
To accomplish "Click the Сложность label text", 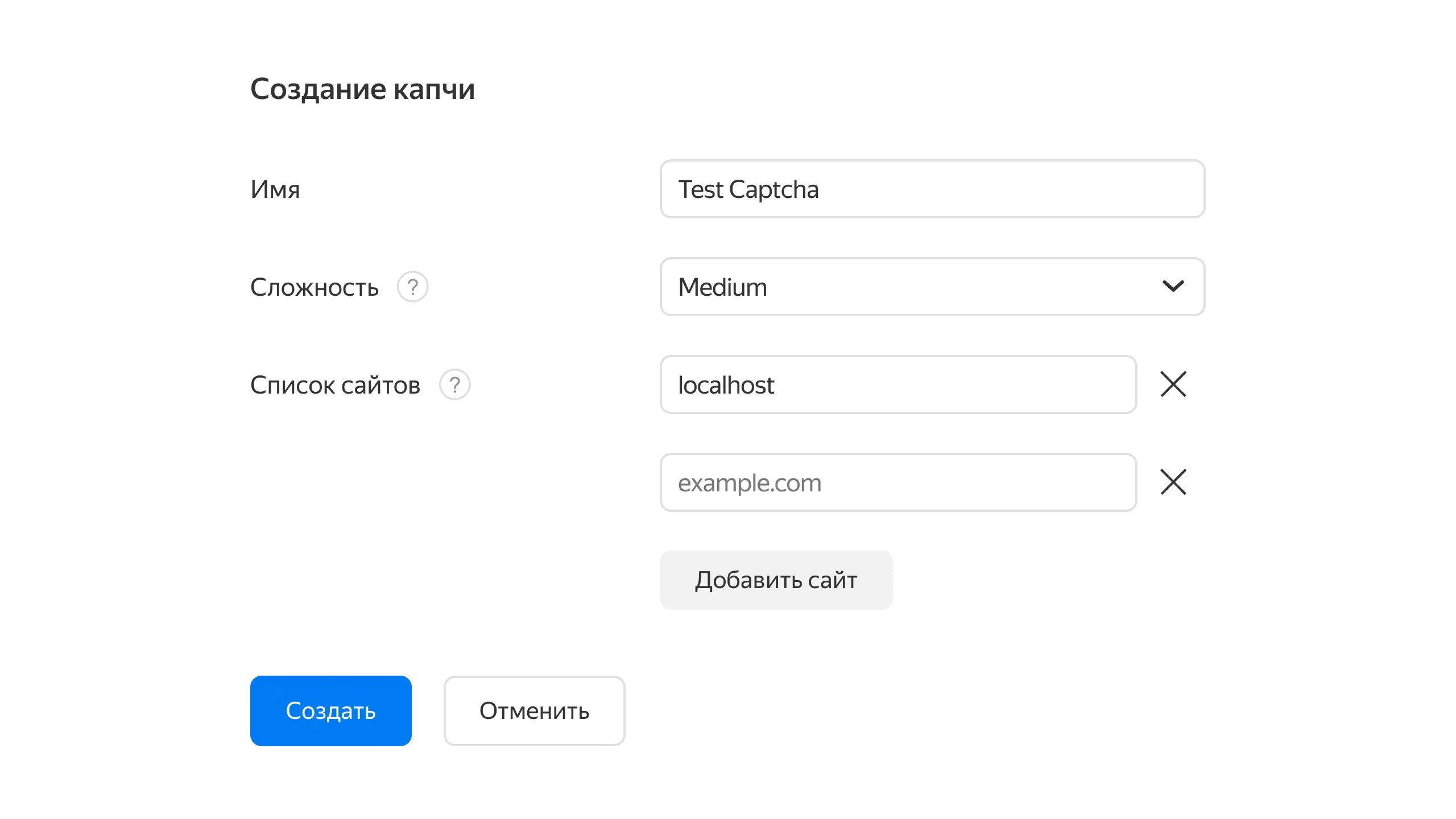I will point(315,287).
